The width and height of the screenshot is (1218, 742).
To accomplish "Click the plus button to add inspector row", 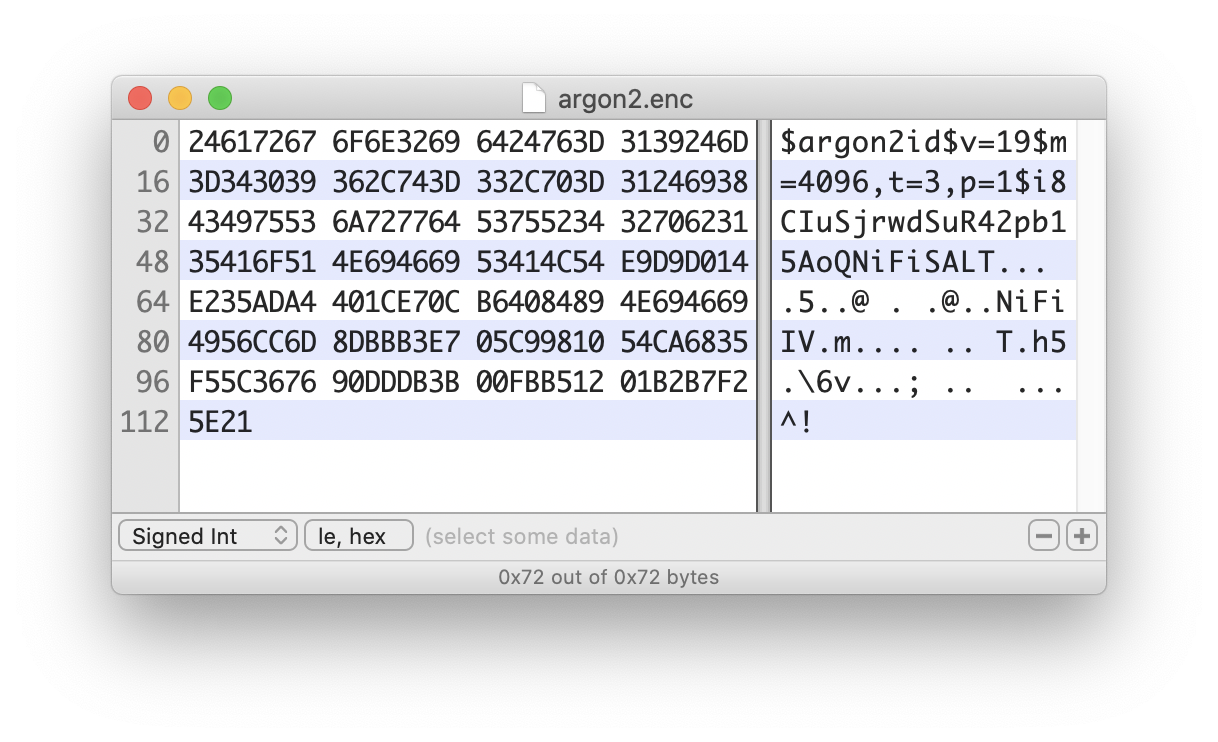I will (x=1081, y=535).
